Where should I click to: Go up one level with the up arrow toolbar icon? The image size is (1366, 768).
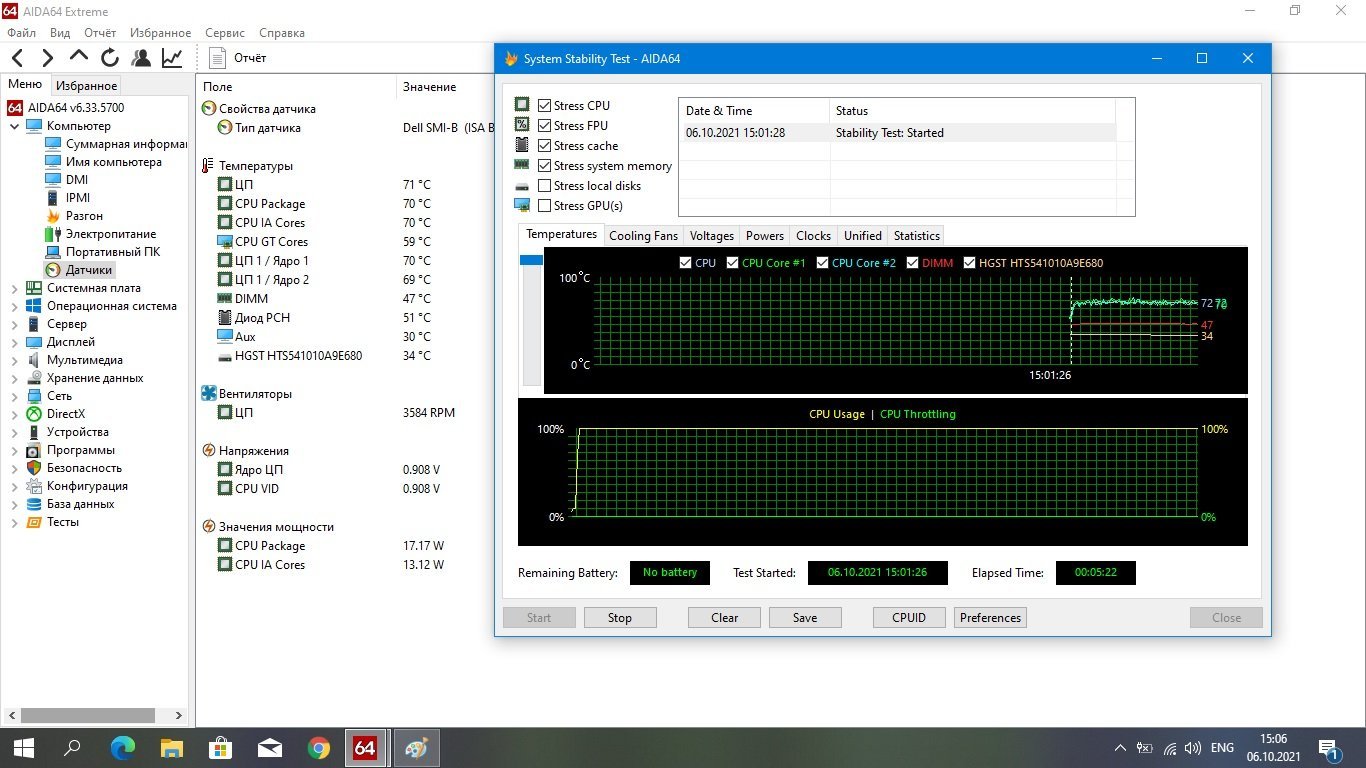pyautogui.click(x=79, y=58)
